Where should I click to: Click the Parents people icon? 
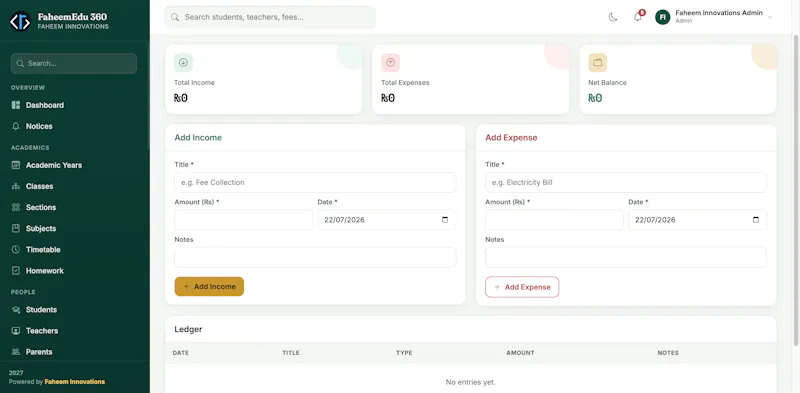tap(16, 352)
